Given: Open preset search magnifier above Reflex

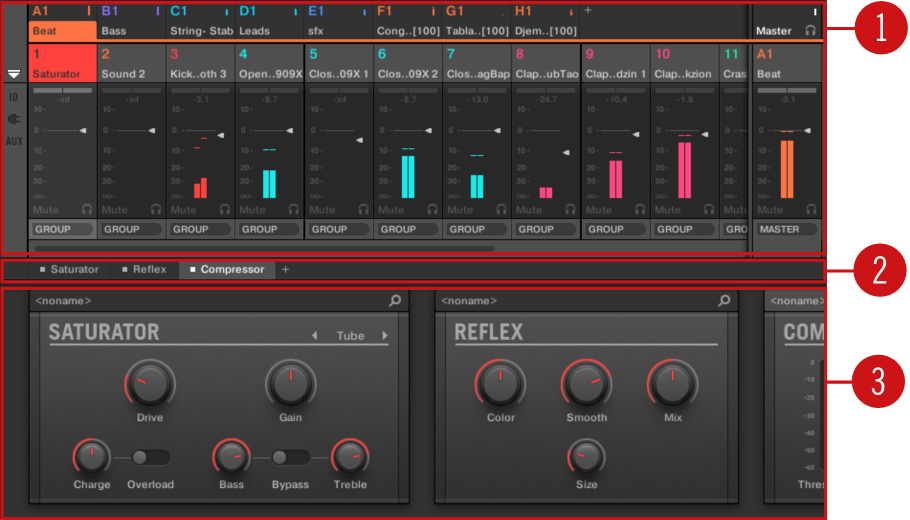Looking at the screenshot, I should [724, 300].
